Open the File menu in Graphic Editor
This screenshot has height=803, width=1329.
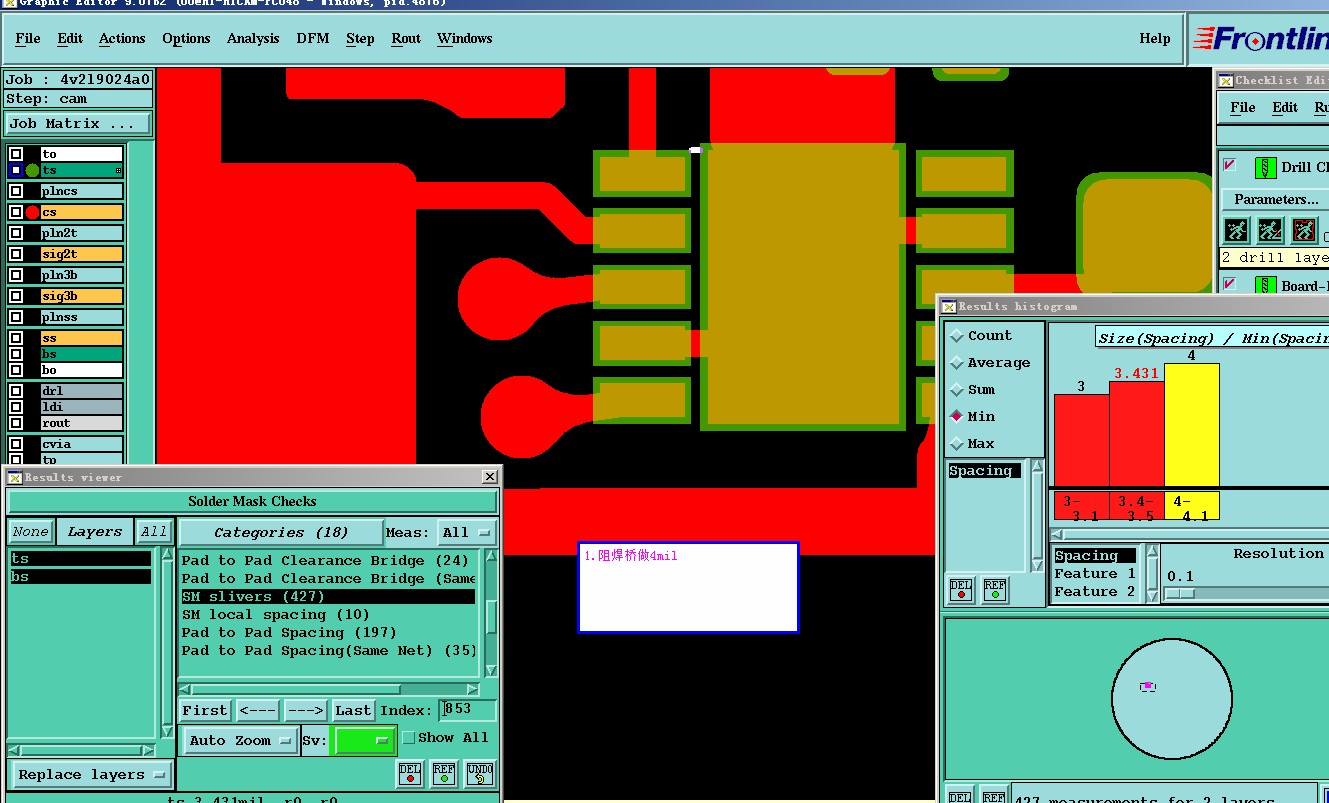(x=28, y=38)
